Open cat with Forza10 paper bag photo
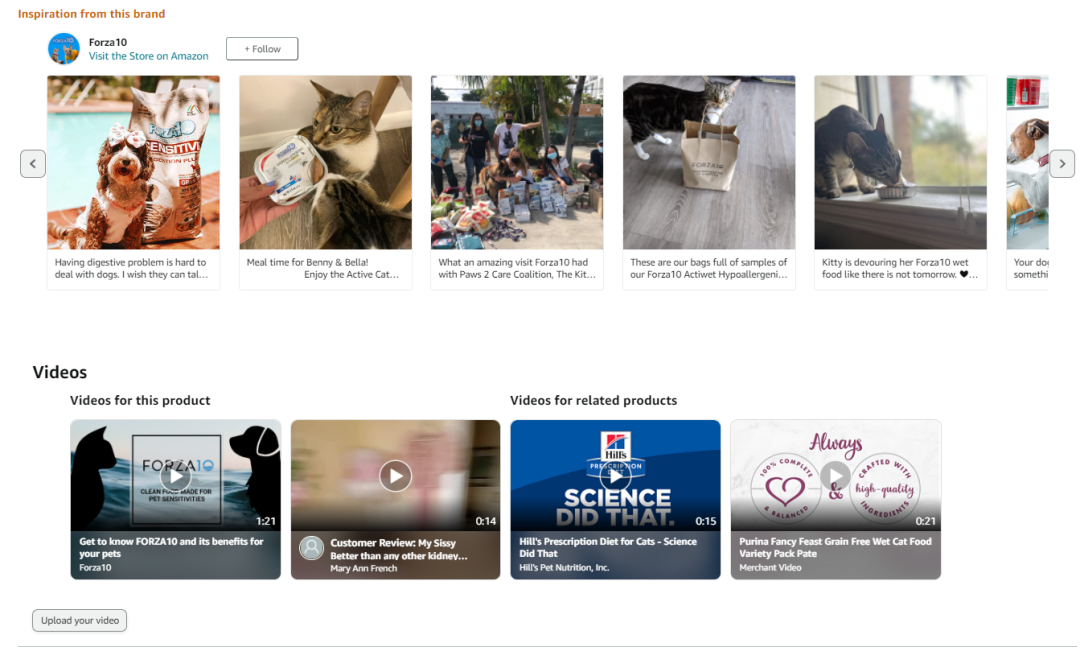This screenshot has width=1080, height=647. (709, 163)
